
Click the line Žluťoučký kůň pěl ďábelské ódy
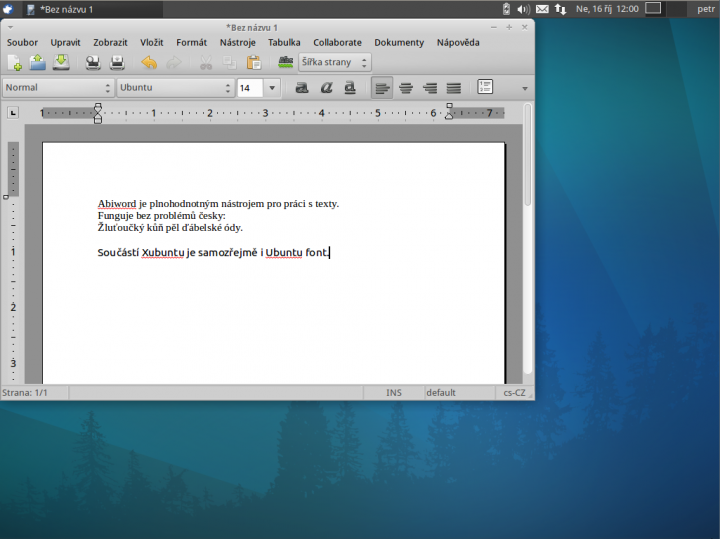point(170,228)
